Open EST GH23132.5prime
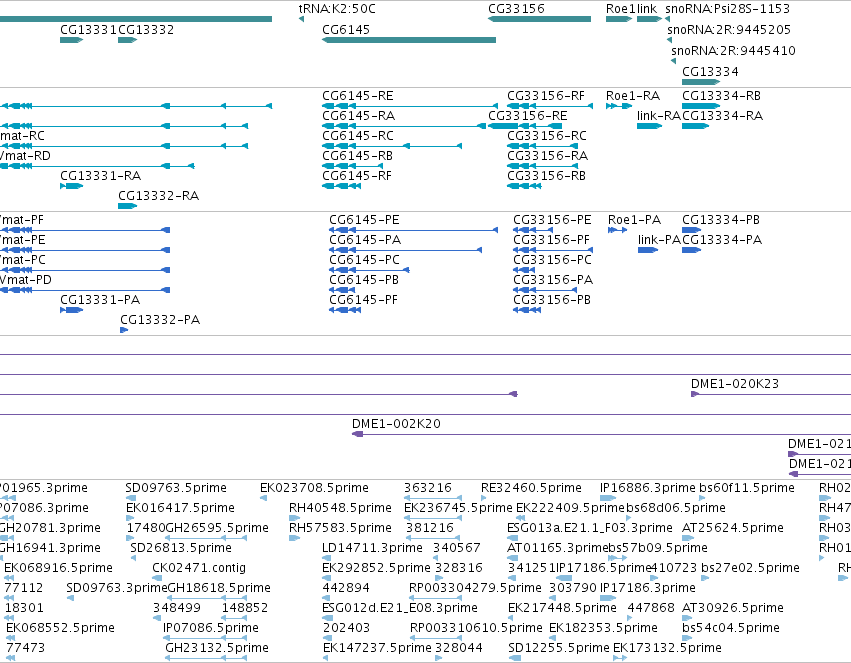The width and height of the screenshot is (851, 663). point(217,648)
